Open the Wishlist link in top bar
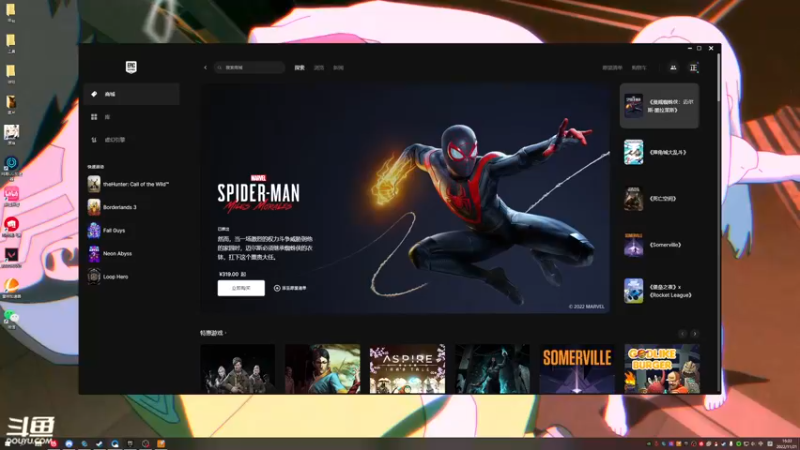 [612, 67]
